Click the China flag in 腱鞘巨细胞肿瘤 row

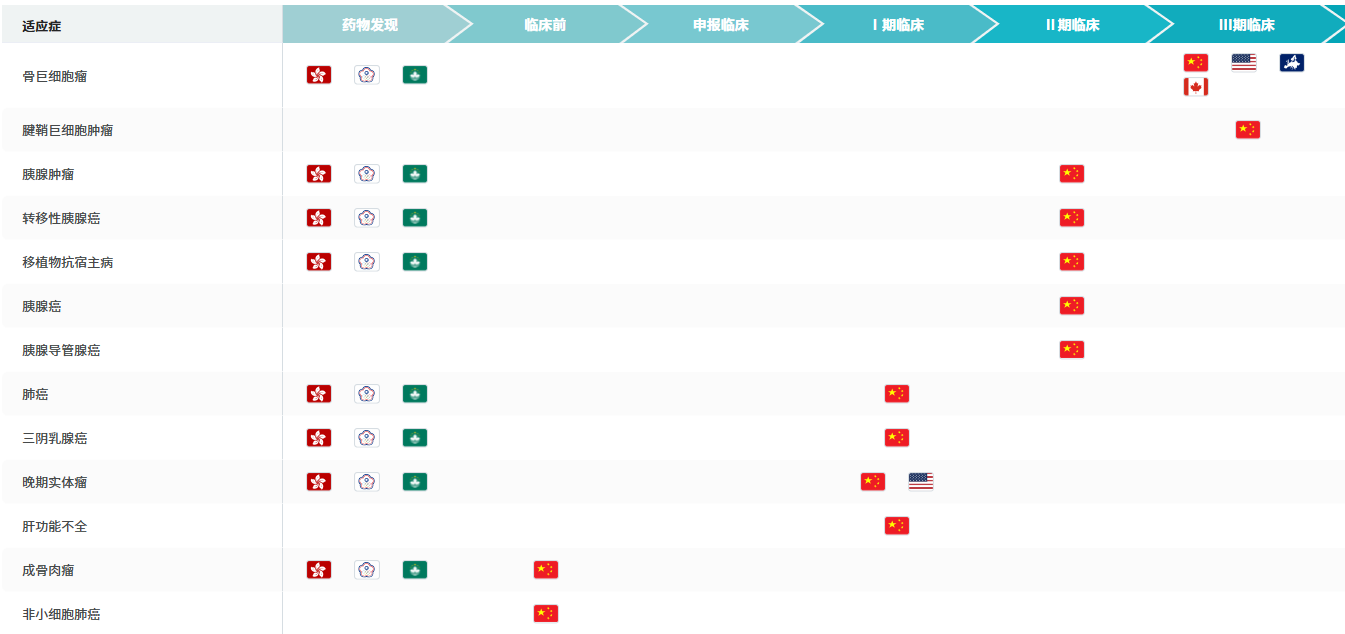1248,130
